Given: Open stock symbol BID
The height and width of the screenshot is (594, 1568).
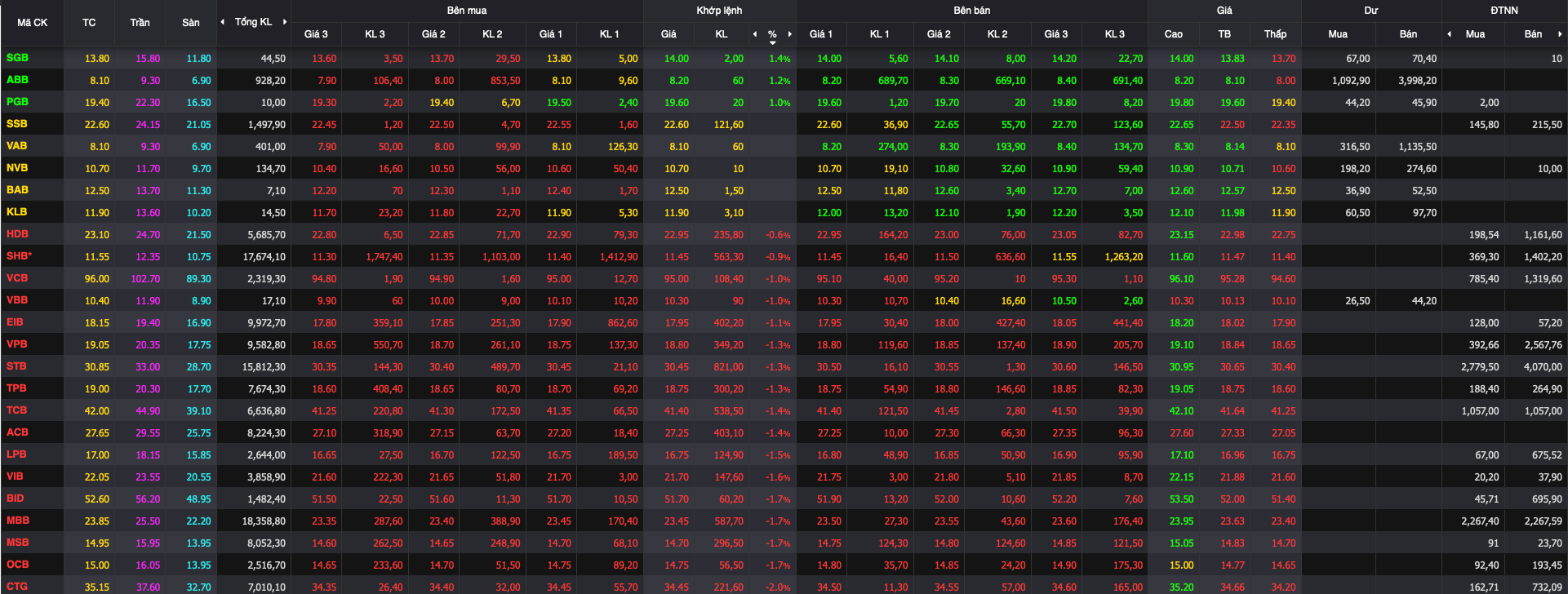Looking at the screenshot, I should coord(15,499).
